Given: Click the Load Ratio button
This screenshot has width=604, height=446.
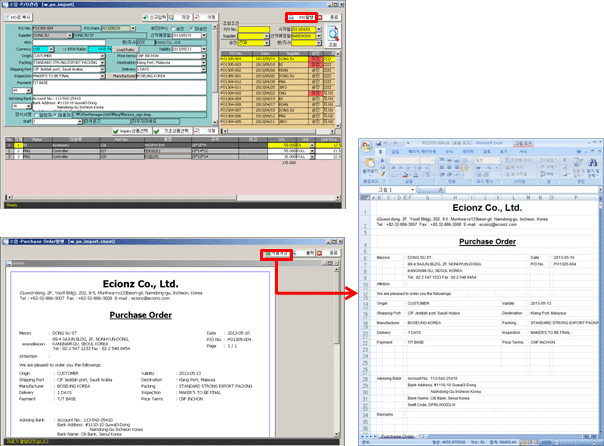Looking at the screenshot, I should click(125, 50).
